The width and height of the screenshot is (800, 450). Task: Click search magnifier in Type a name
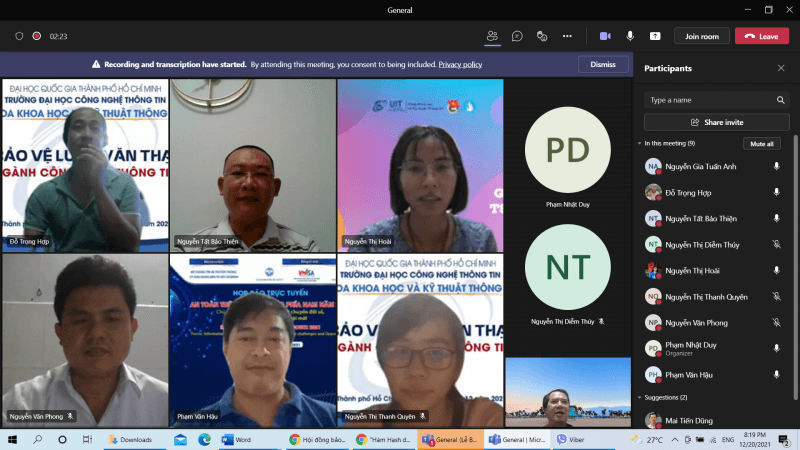780,100
